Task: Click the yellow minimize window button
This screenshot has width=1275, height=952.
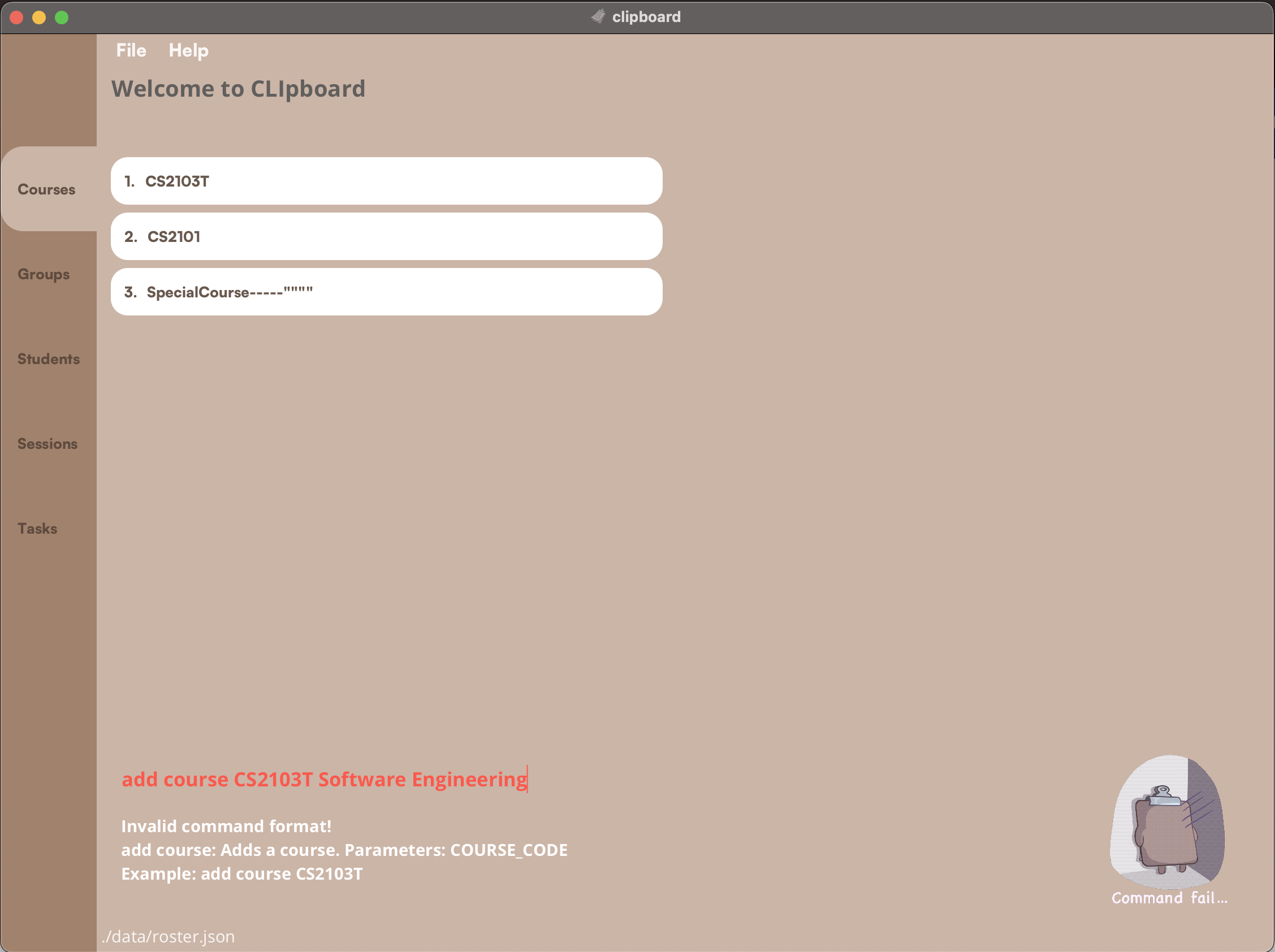Action: point(38,18)
